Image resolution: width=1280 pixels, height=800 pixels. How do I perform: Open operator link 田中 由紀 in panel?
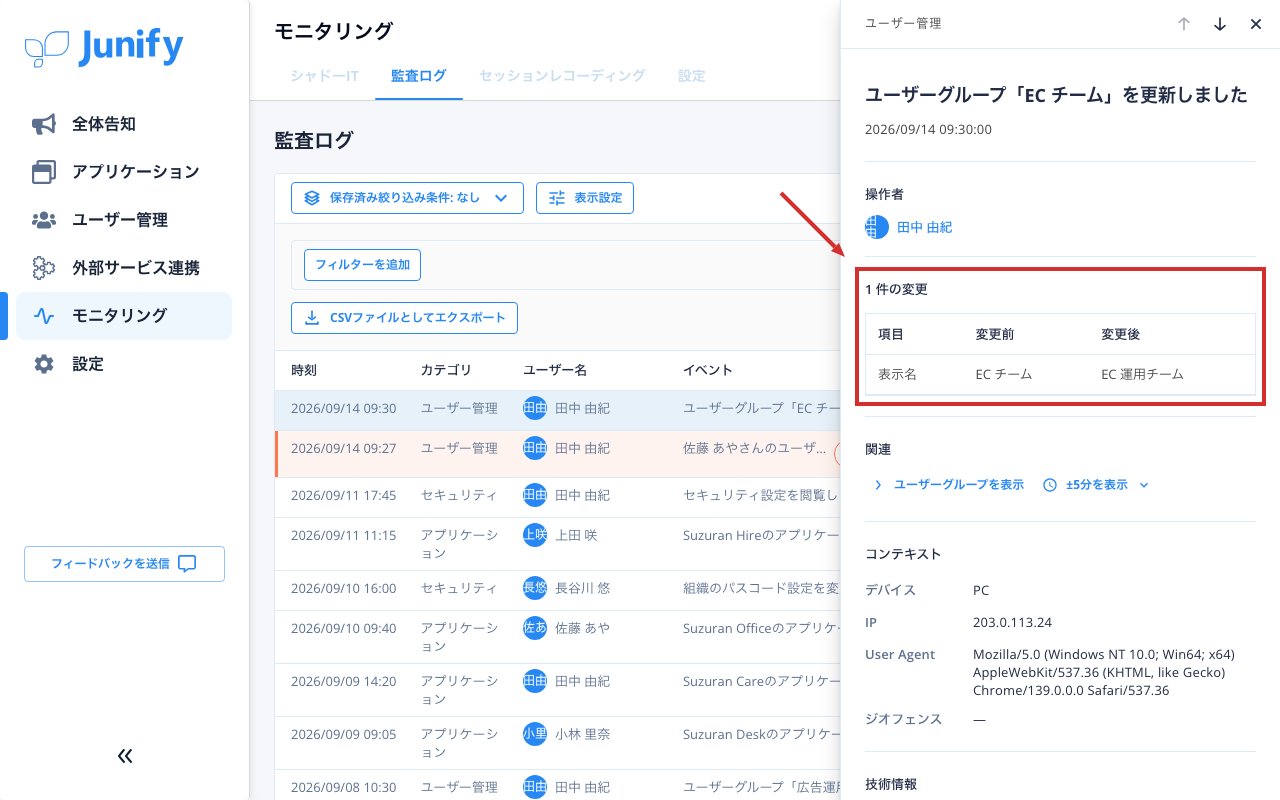[x=925, y=228]
